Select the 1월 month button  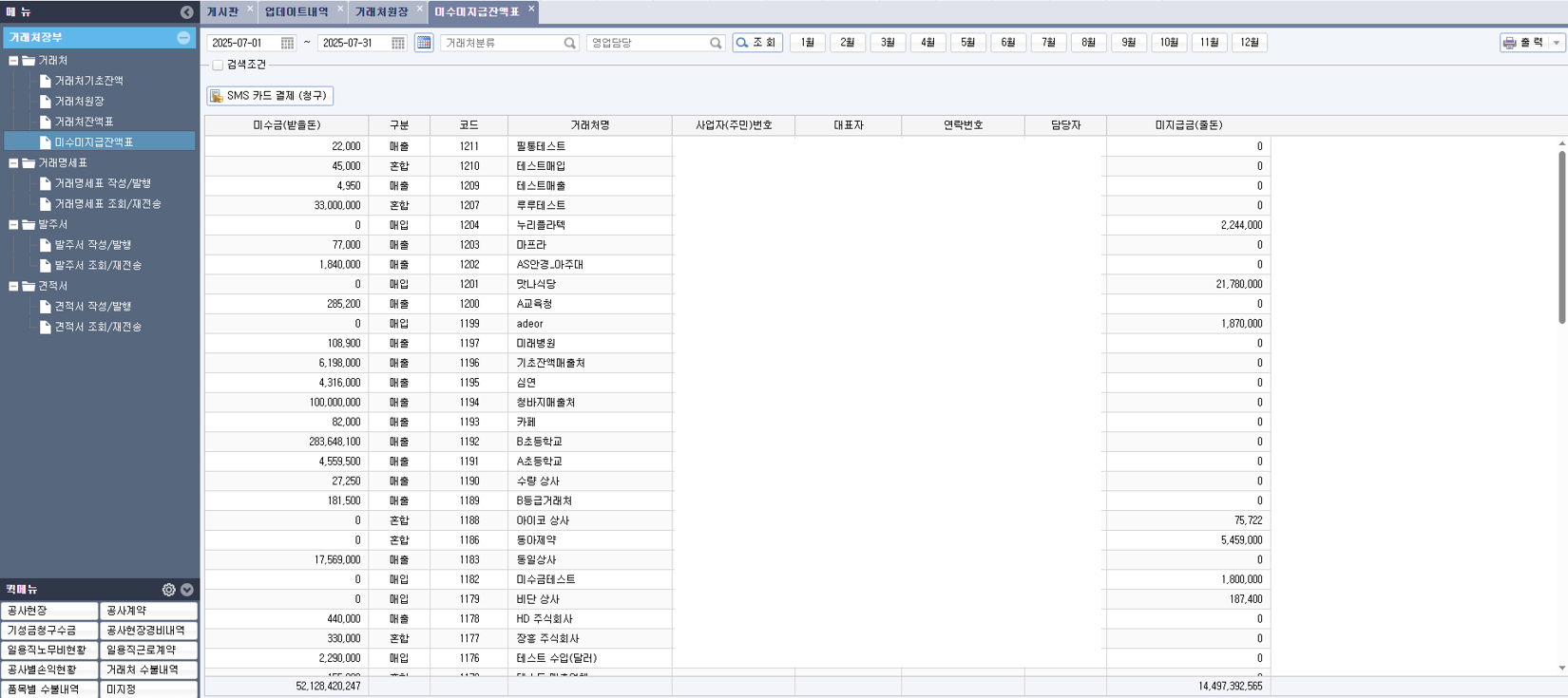[x=807, y=43]
